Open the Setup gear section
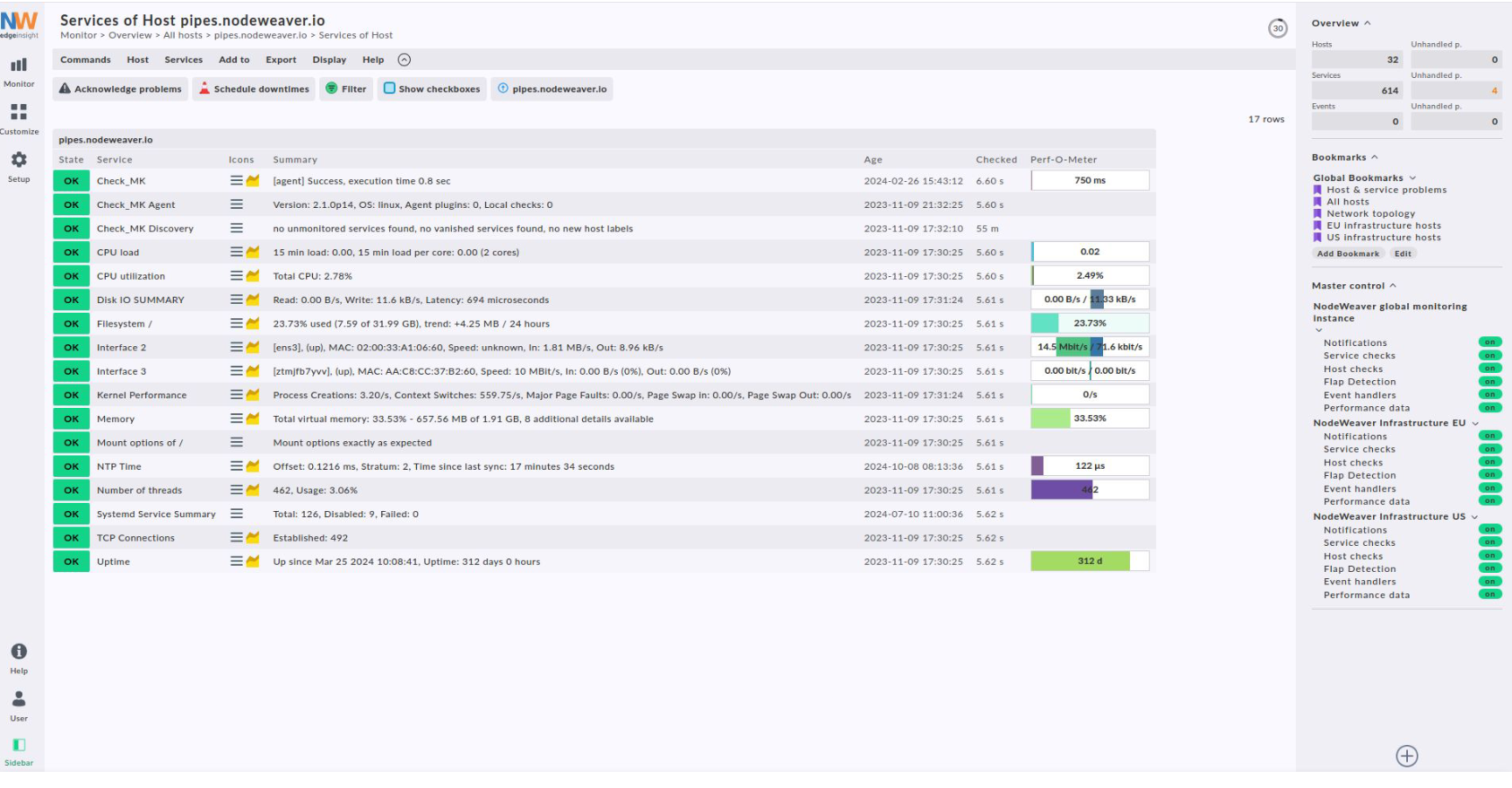1512x788 pixels. (x=19, y=167)
